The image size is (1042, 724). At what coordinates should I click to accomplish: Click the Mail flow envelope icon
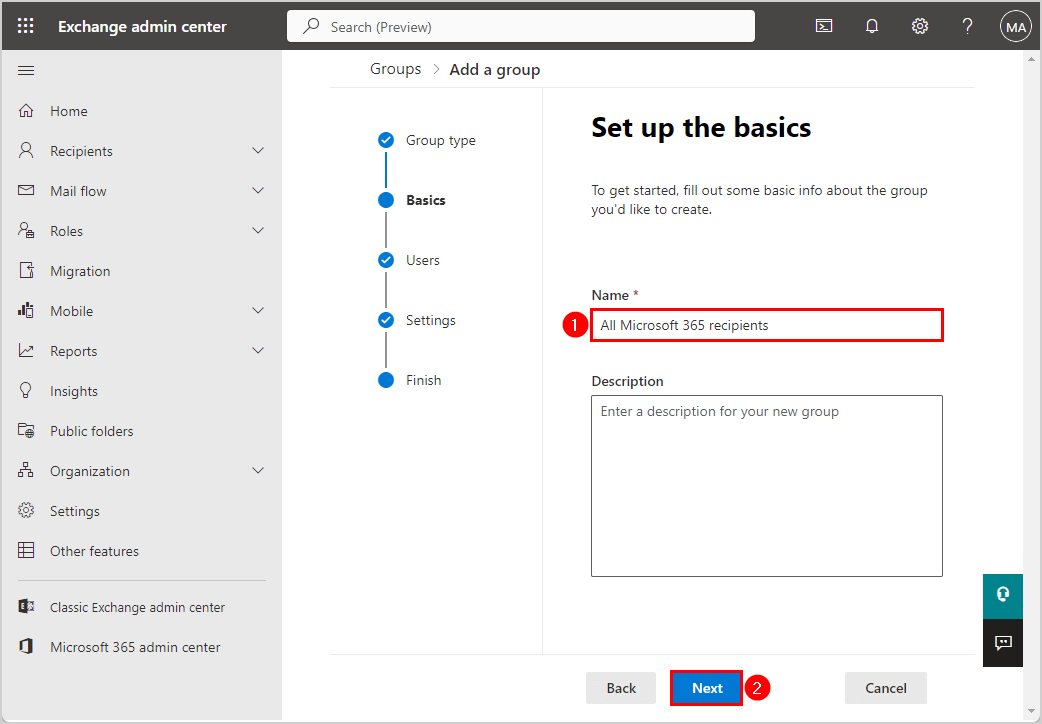(x=26, y=191)
